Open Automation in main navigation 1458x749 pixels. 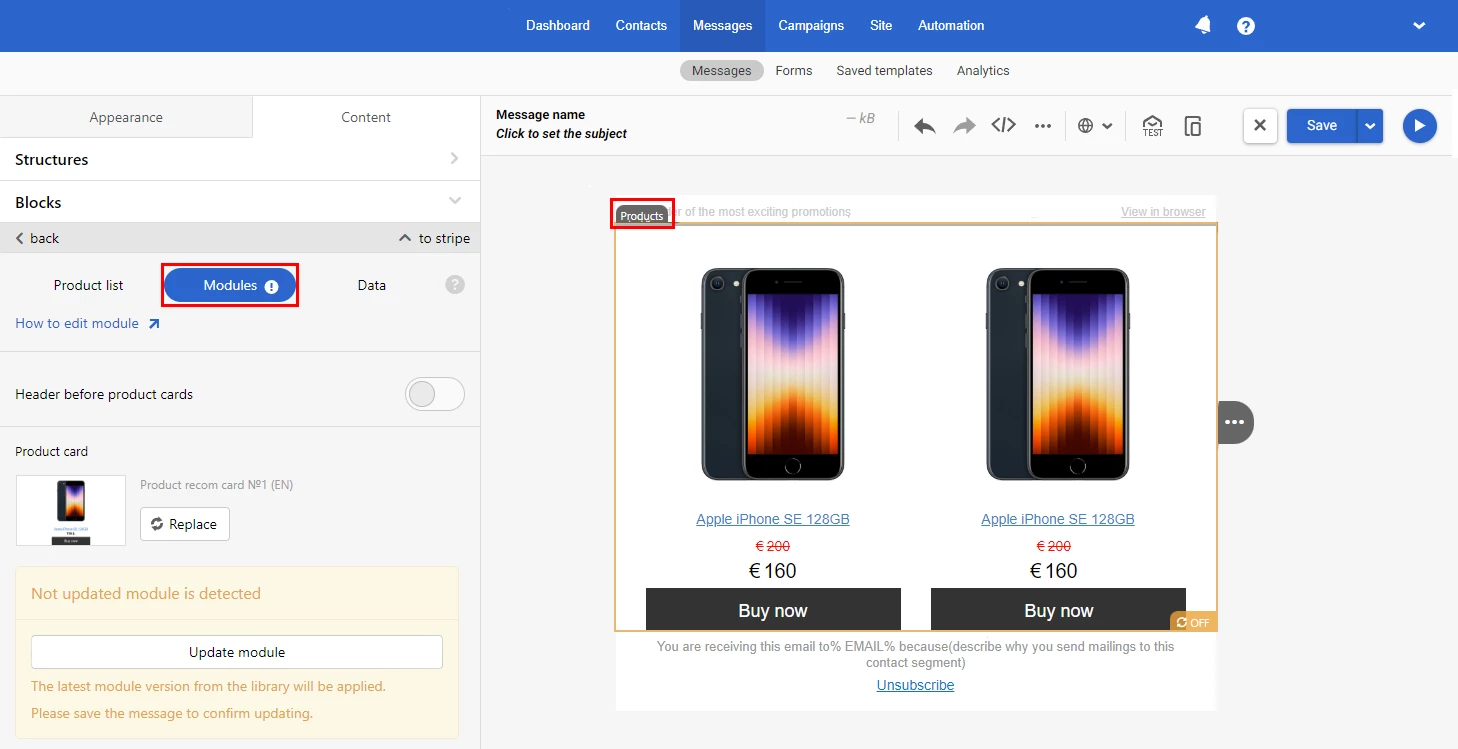pyautogui.click(x=951, y=26)
